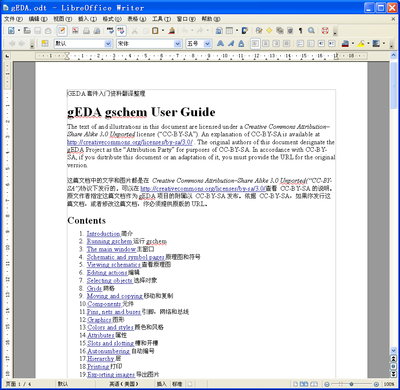Open the 工具 (Tools) menu
This screenshot has height=390, width=400.
pyautogui.click(x=162, y=19)
